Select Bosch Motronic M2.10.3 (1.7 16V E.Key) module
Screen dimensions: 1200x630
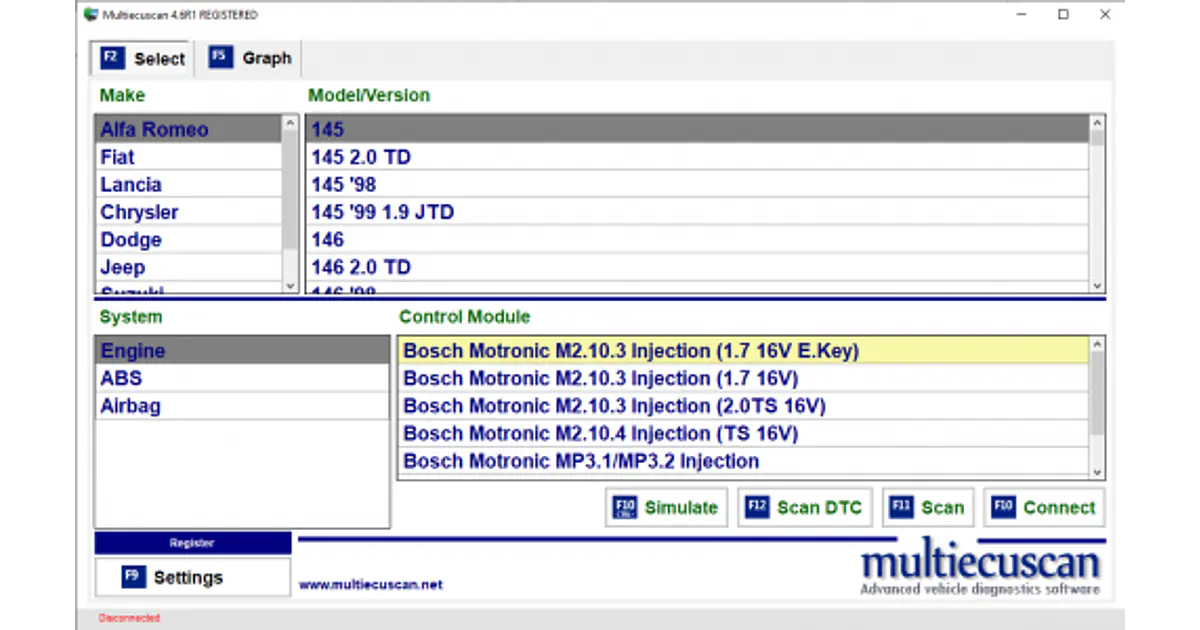[x=744, y=351]
